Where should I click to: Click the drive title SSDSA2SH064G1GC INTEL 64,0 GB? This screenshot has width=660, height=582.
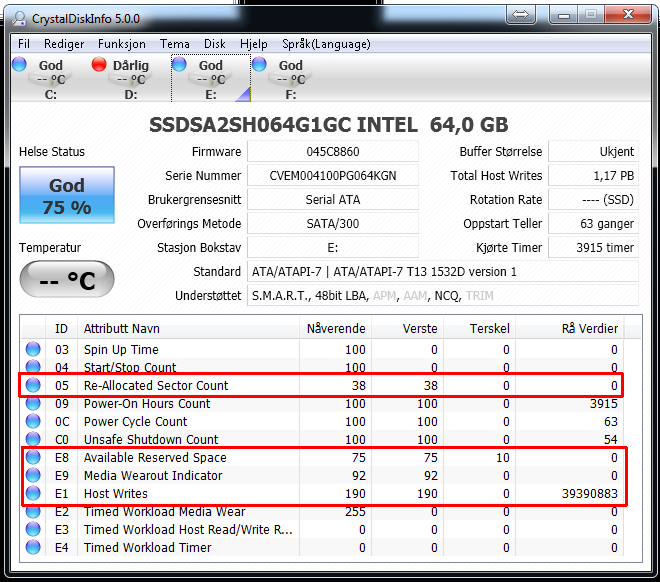pos(329,125)
